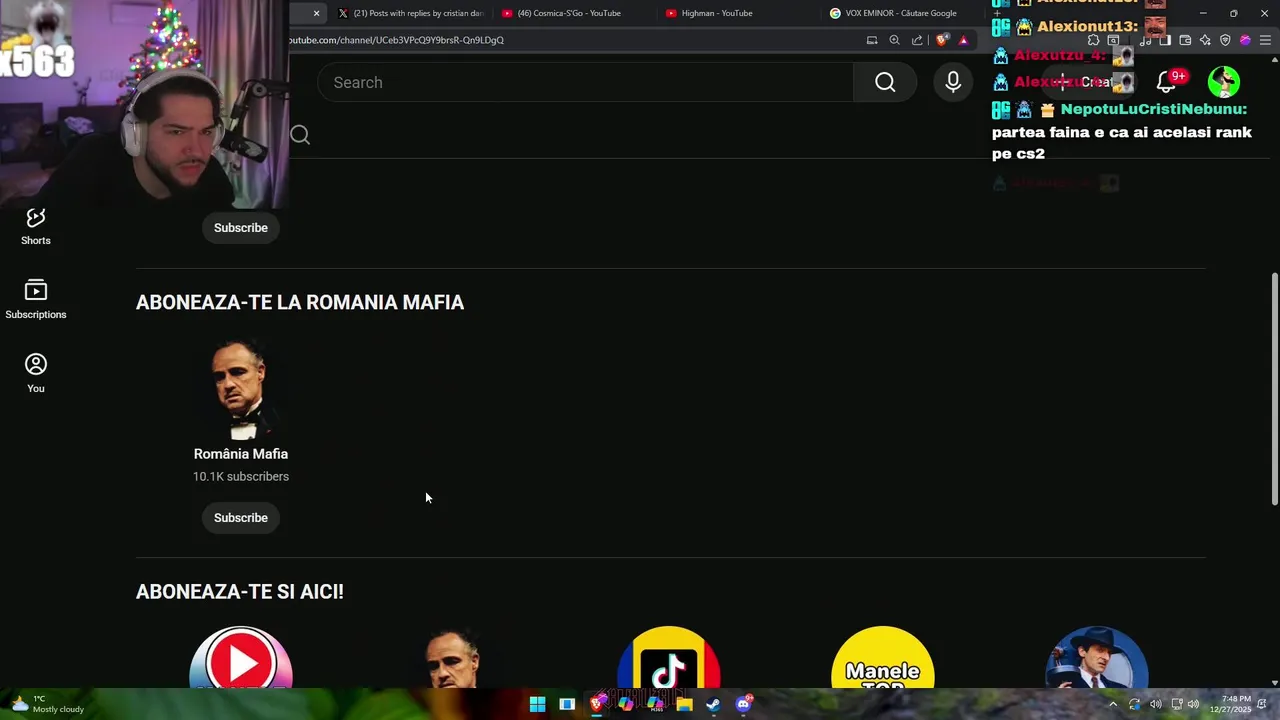Click the ABONEAZA-TE LA ROMANIA MAFIA heading
Screen dimensions: 1280x720
(300, 303)
